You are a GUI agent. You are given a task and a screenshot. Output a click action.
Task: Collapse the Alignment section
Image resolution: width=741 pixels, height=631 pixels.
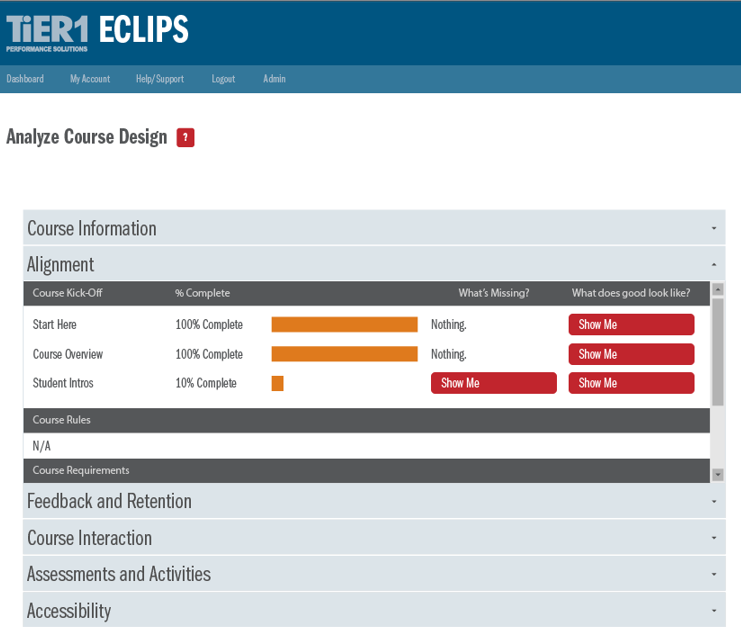tap(374, 264)
